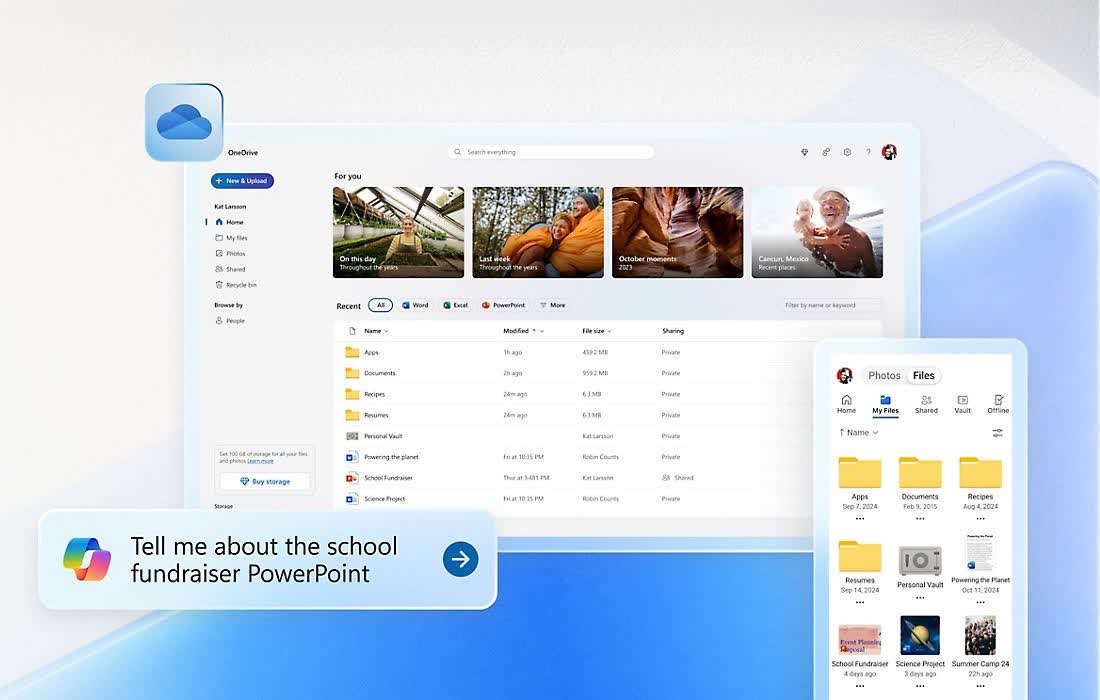Click the Buy storage button

264,481
